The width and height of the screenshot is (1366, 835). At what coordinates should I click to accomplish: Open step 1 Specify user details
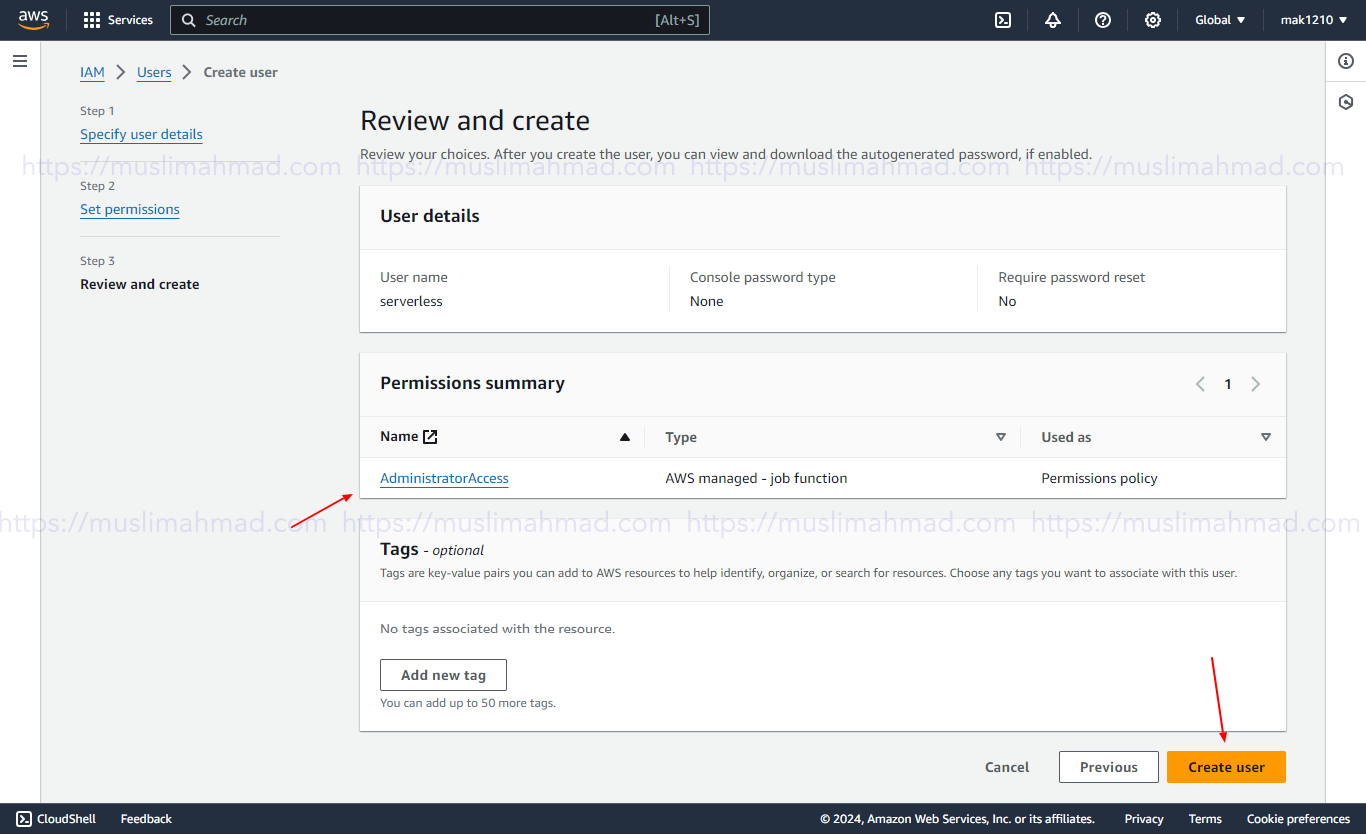[x=141, y=134]
